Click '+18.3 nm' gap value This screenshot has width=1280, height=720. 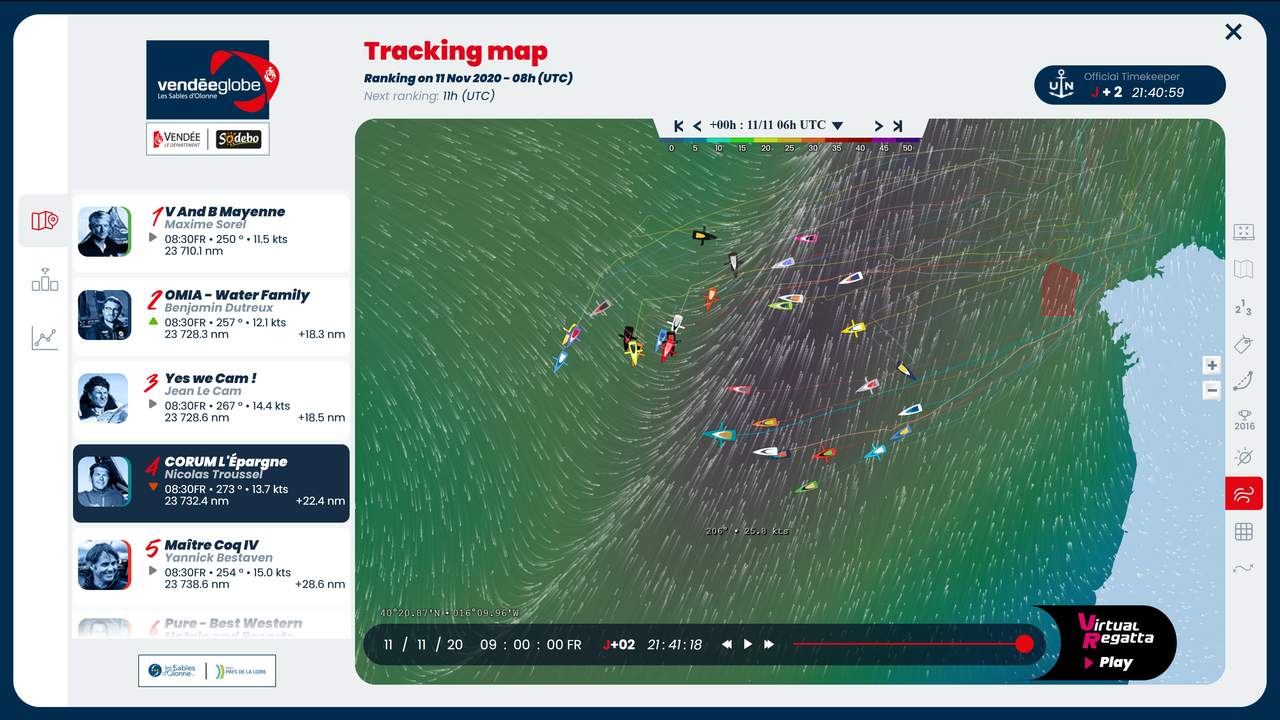321,334
